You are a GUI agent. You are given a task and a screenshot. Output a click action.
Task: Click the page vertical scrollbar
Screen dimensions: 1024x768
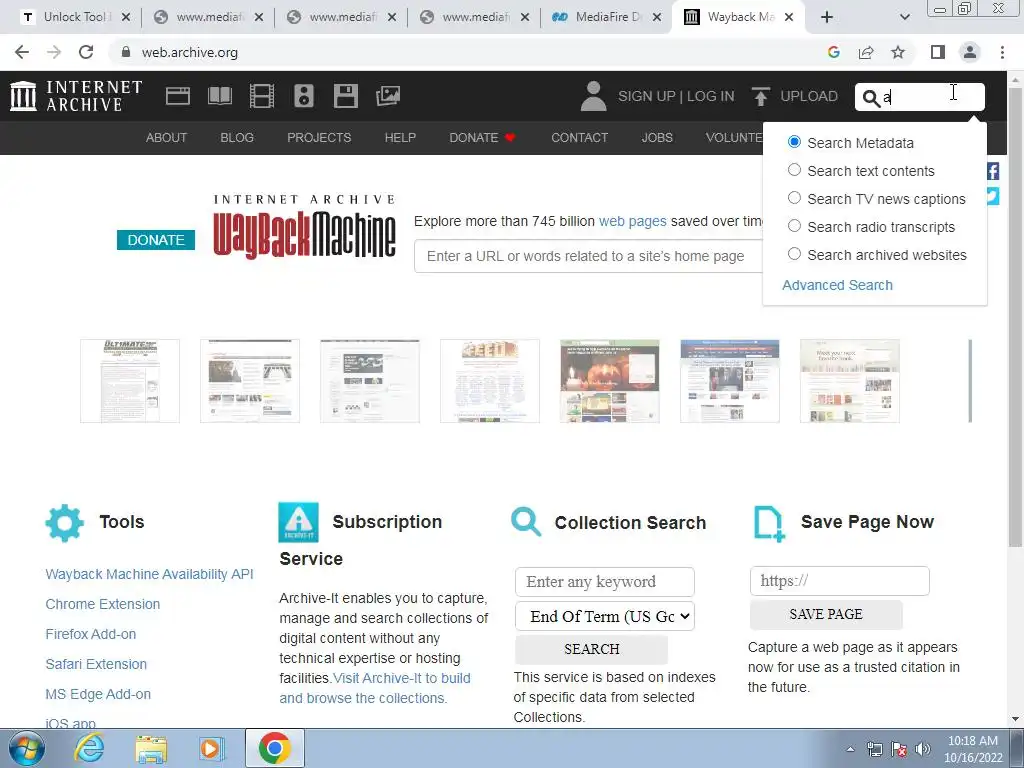(x=1015, y=318)
